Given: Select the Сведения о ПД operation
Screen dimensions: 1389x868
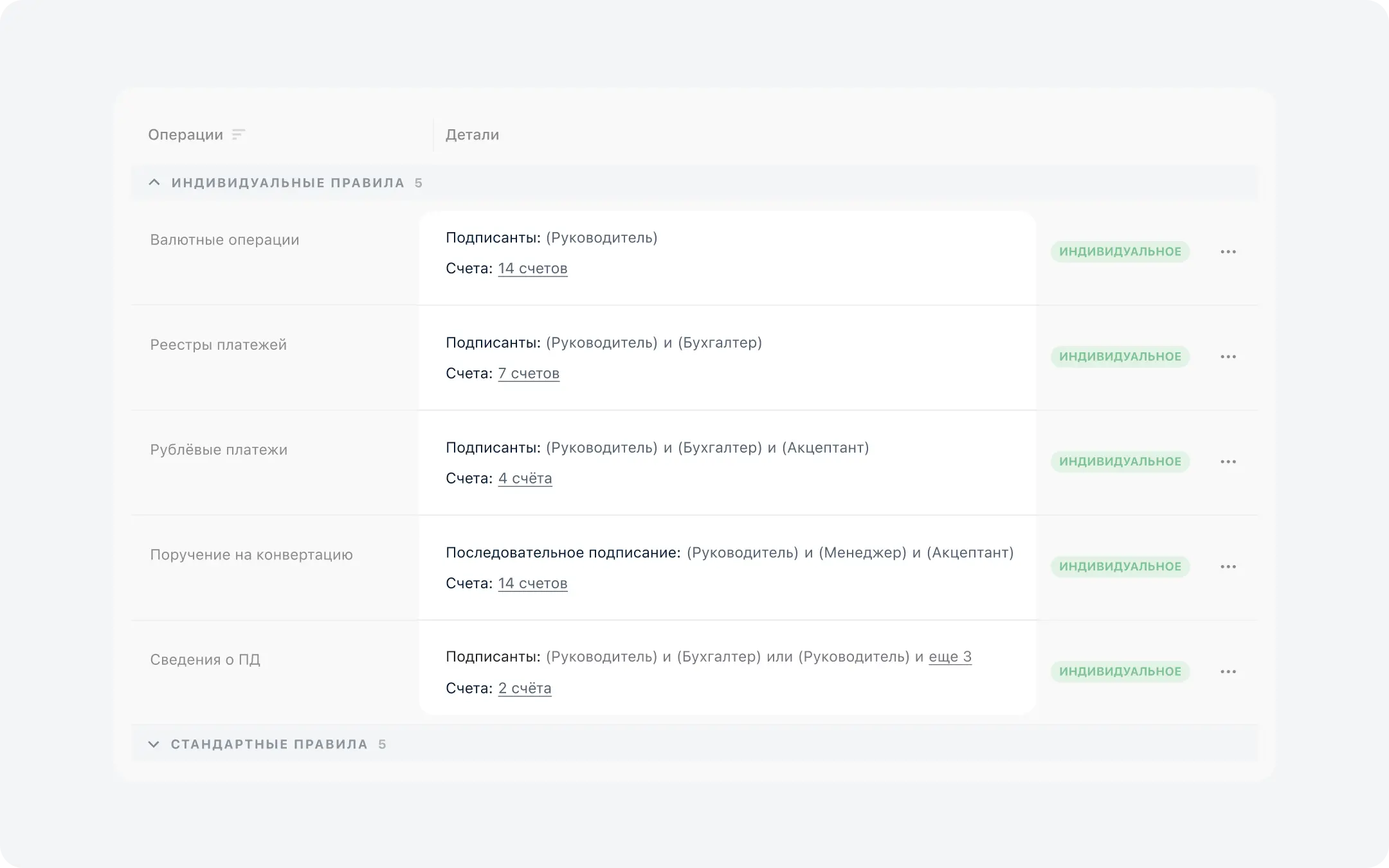Looking at the screenshot, I should [x=205, y=659].
